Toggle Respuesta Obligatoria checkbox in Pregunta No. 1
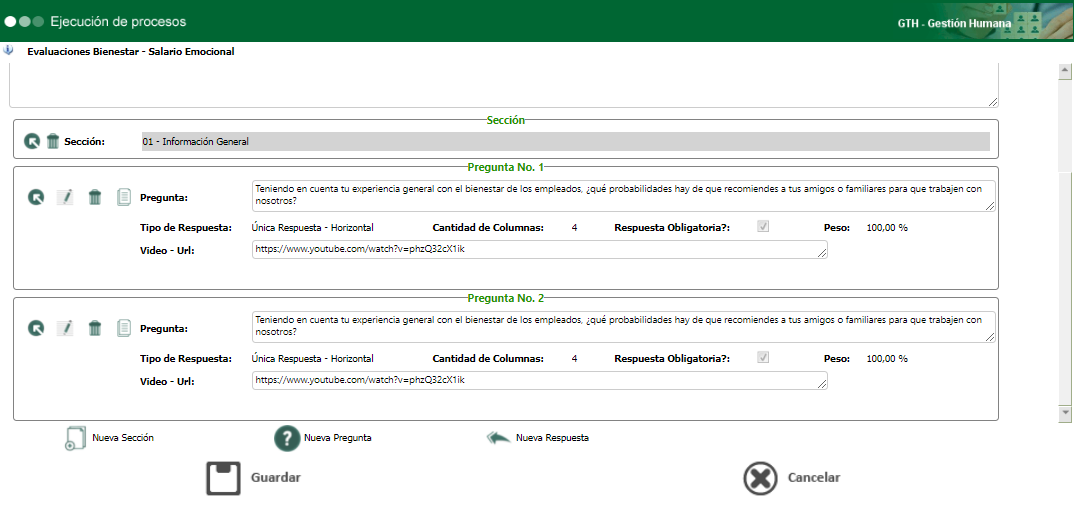The width and height of the screenshot is (1074, 507). pyautogui.click(x=763, y=227)
